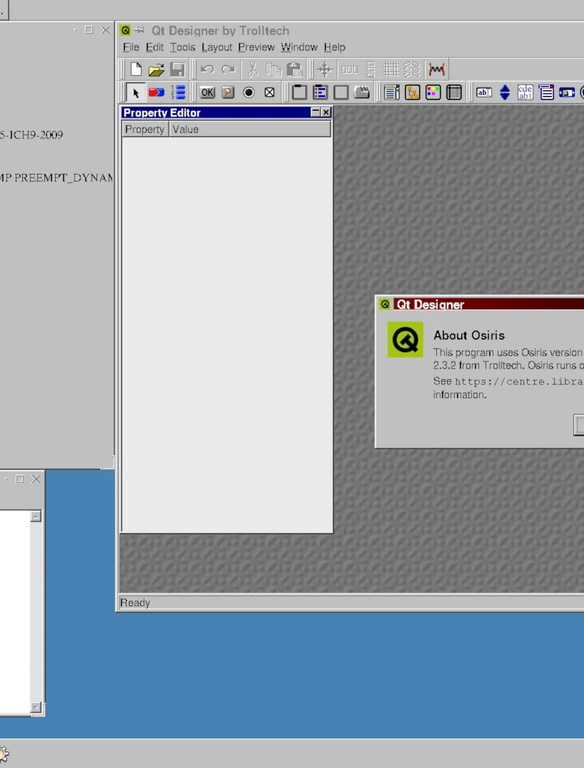Lay out widgets in a grid

(x=391, y=70)
